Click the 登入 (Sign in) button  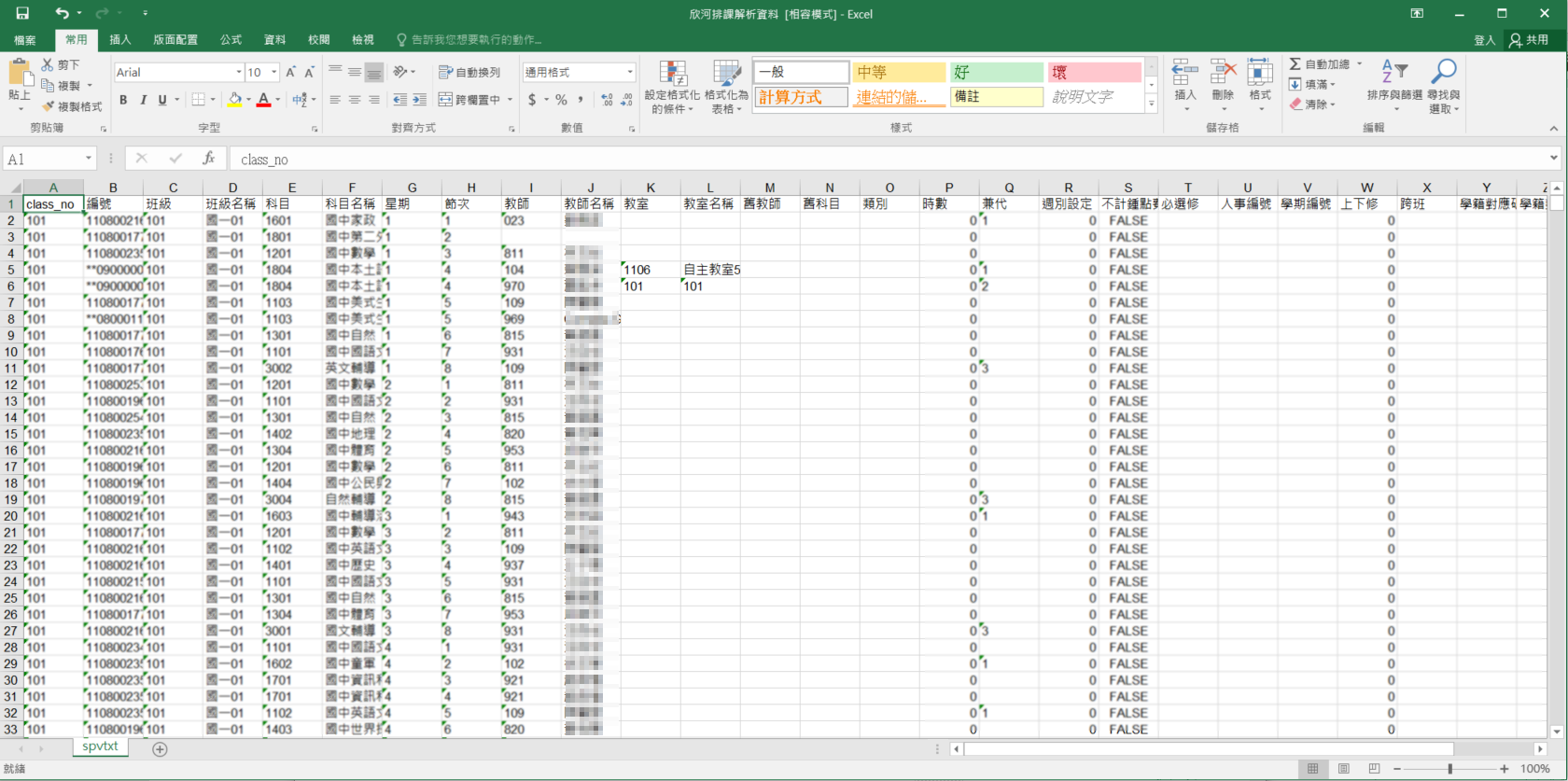pyautogui.click(x=1484, y=40)
